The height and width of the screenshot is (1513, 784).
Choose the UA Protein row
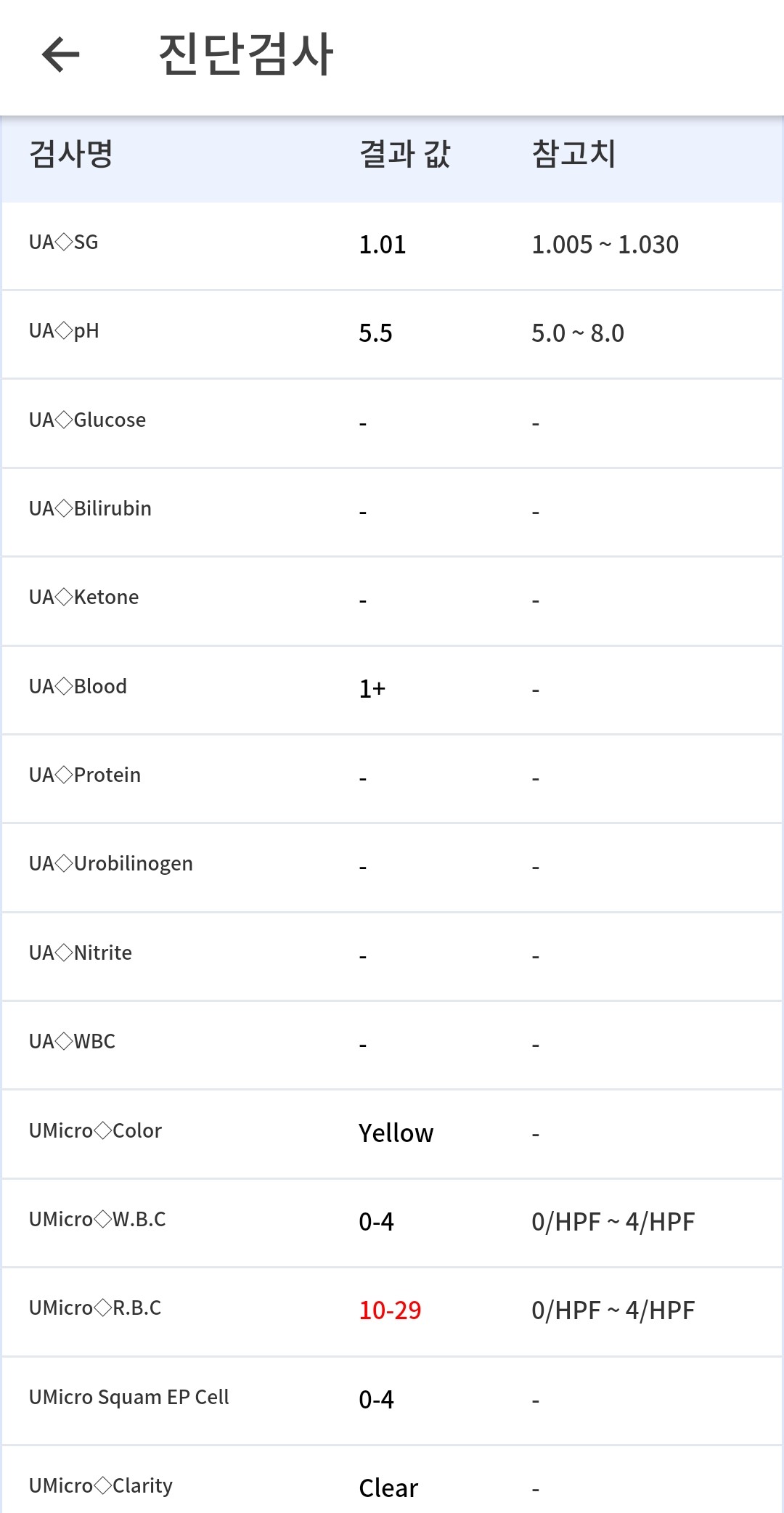tap(392, 779)
